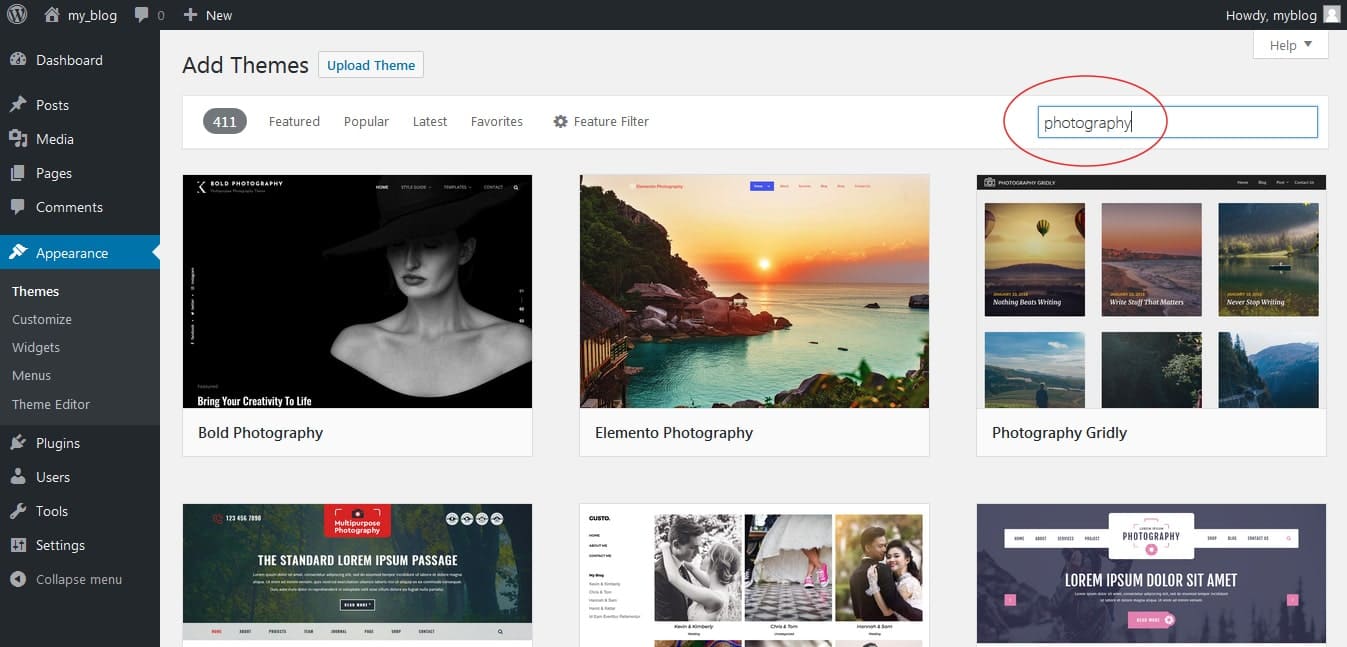Click the Feature Filter gear icon
The image size is (1347, 647).
point(560,122)
